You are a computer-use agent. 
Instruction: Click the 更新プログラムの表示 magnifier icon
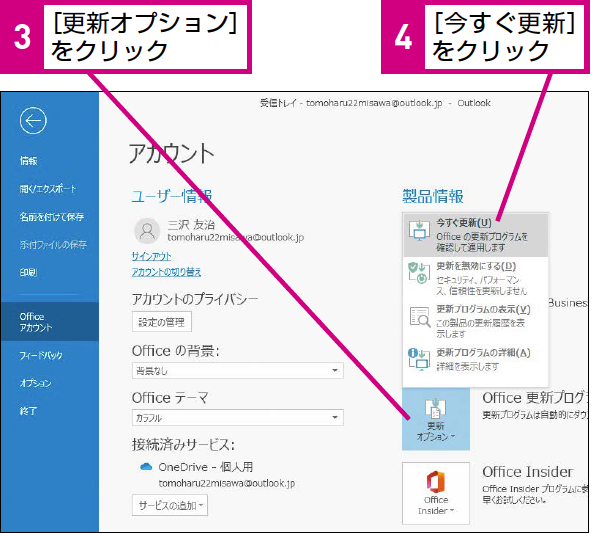(420, 317)
